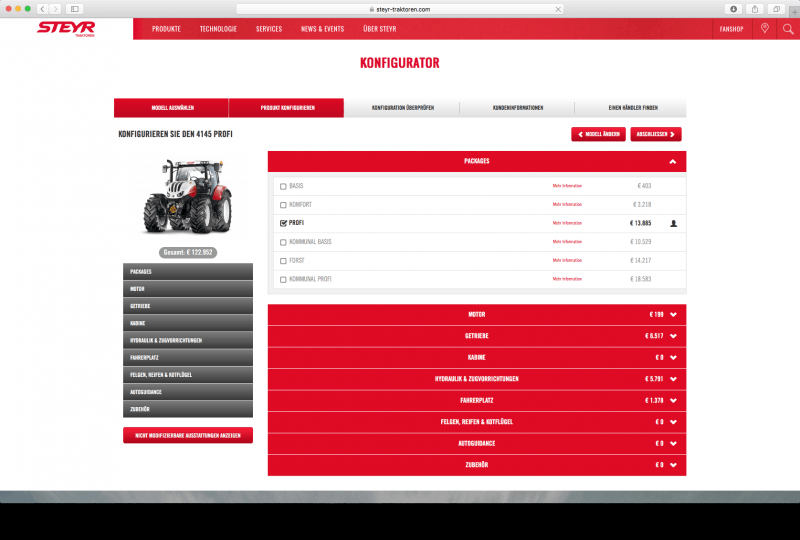Expand the Motor section chevron
Screen dimensions: 800x540
673,314
